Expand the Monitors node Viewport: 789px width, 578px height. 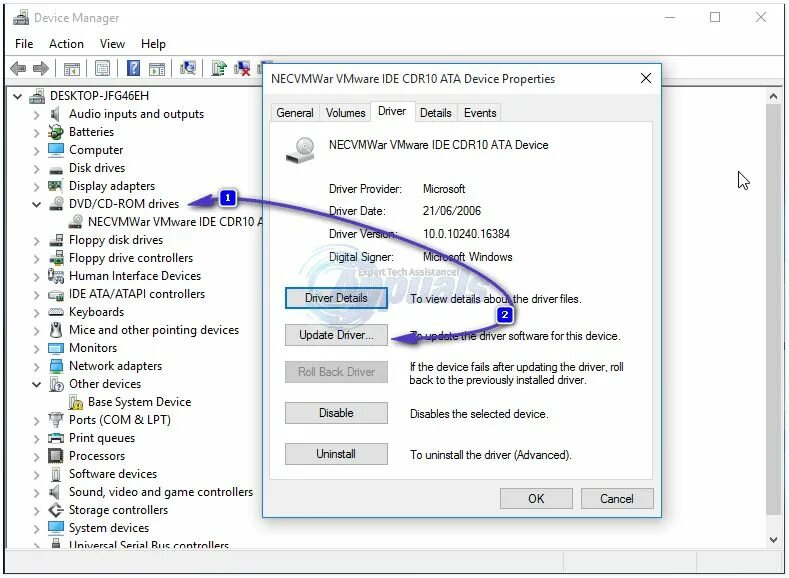pyautogui.click(x=36, y=349)
